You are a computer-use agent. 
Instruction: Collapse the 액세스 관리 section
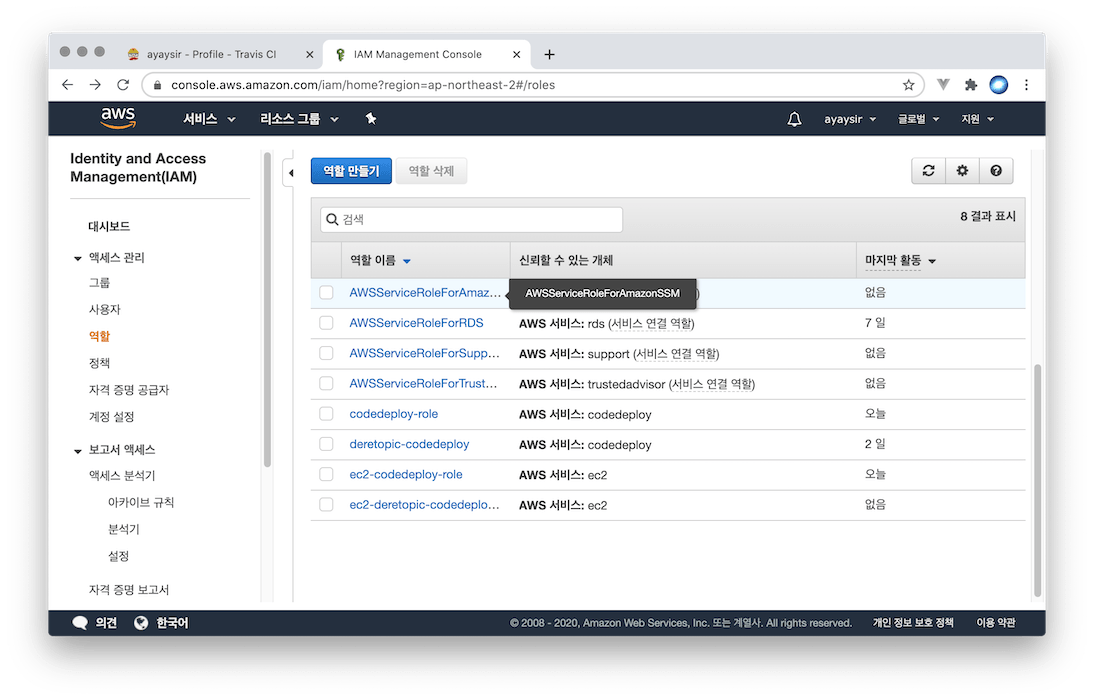click(78, 258)
